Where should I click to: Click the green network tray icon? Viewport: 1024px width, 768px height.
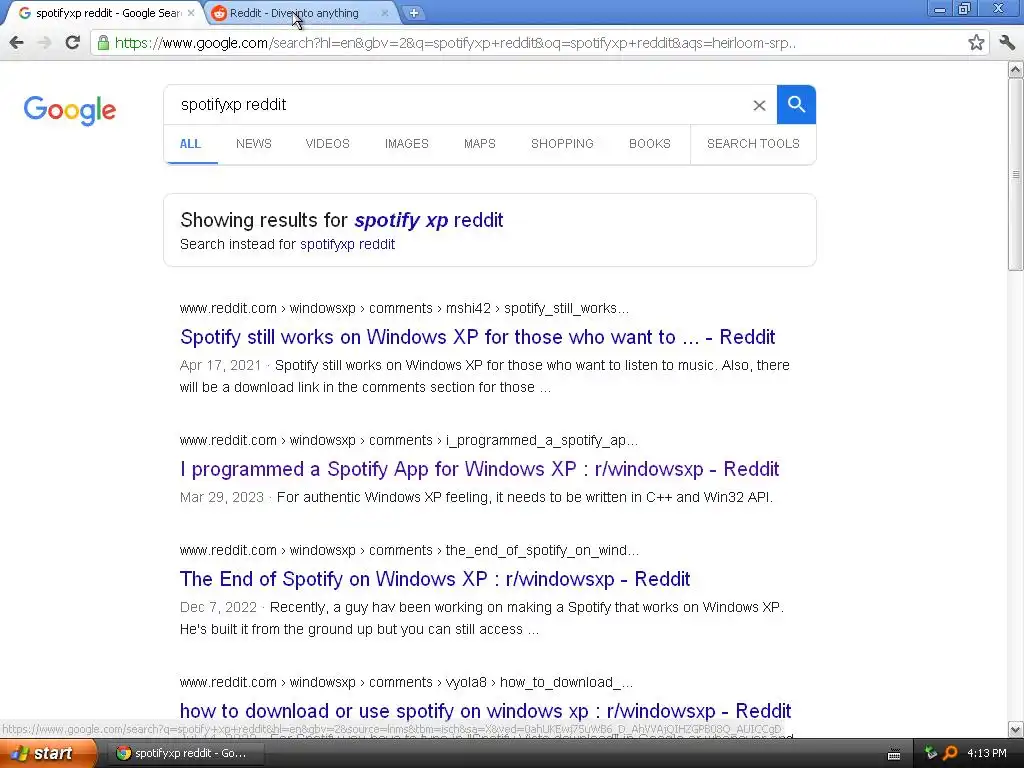pyautogui.click(x=931, y=754)
